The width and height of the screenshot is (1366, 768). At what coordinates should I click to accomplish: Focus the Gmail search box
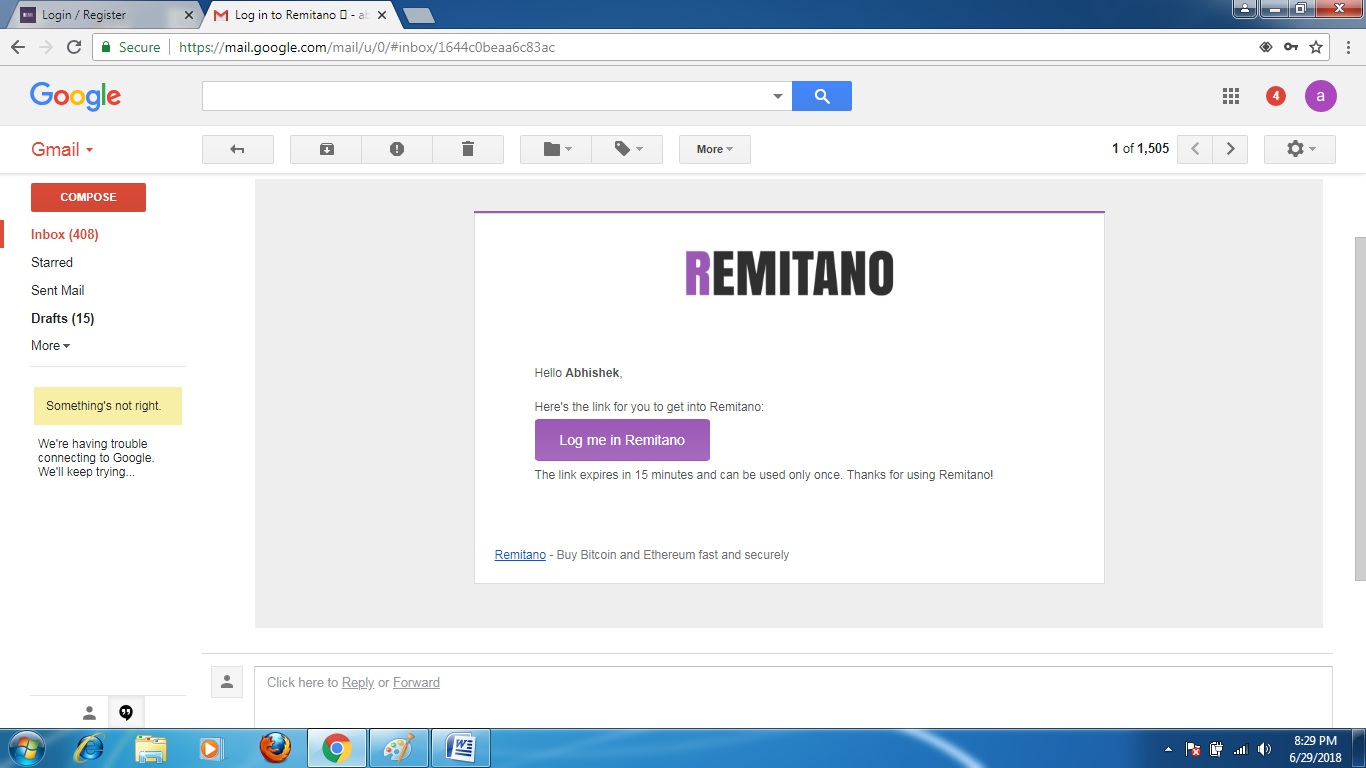coord(486,96)
